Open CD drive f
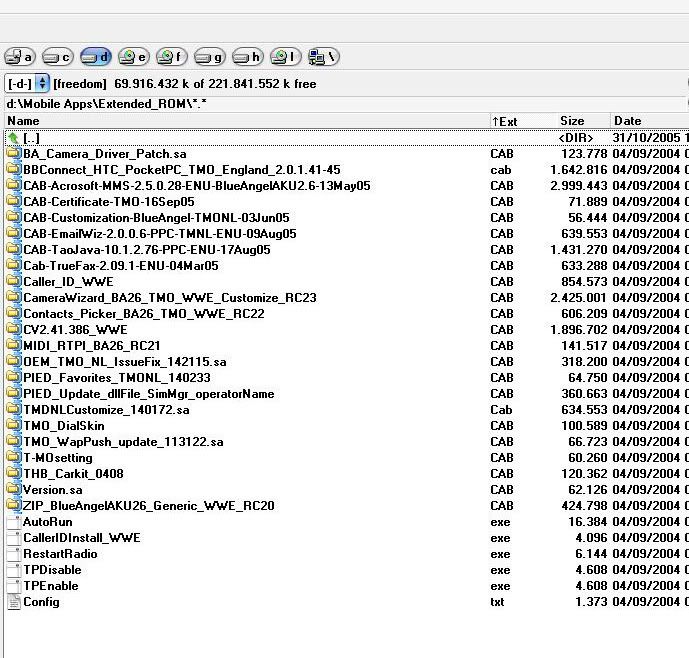 click(171, 57)
